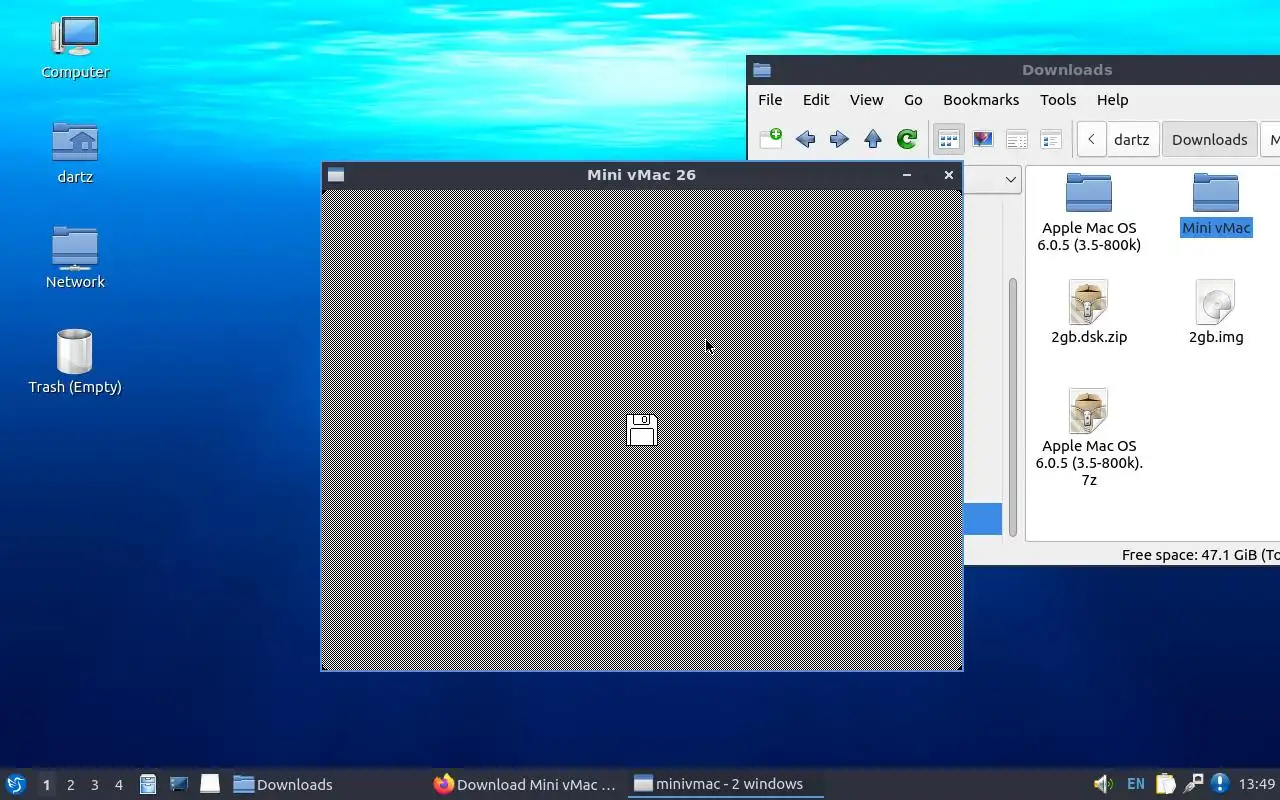Switch to compact list view mode
1280x800 pixels.
(x=1017, y=139)
